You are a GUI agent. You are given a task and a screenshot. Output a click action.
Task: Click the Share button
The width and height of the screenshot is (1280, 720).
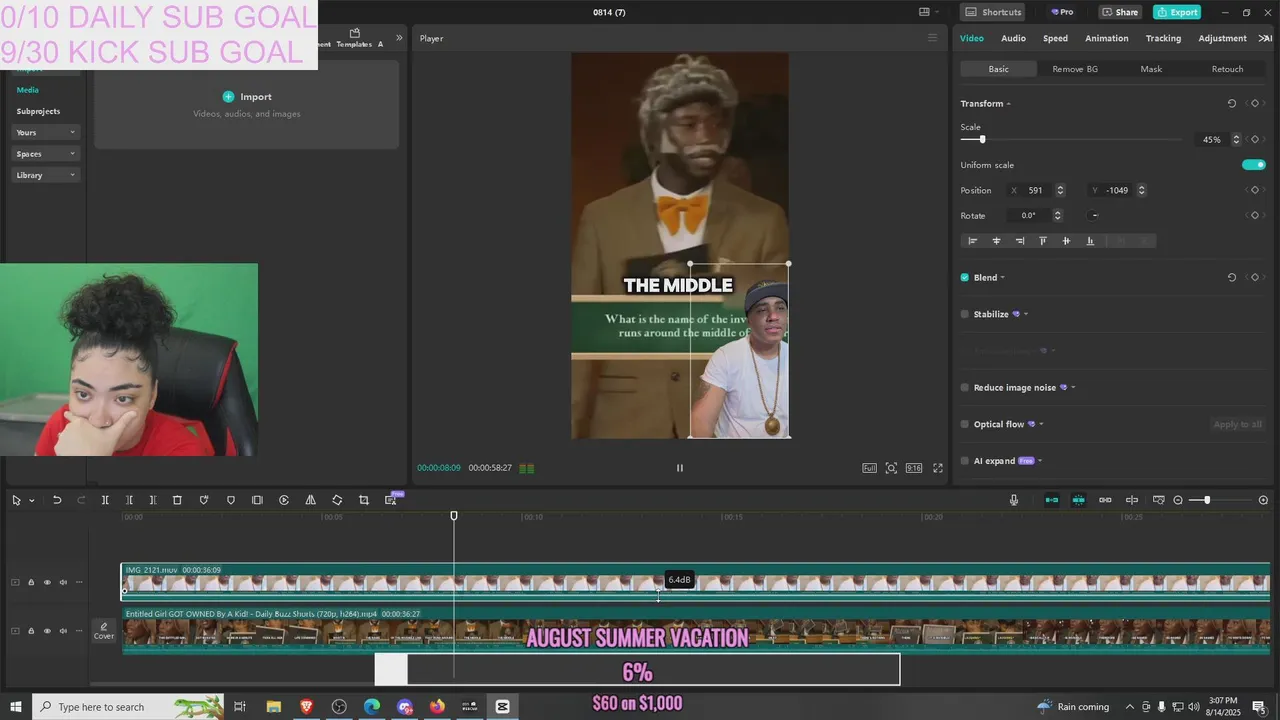tap(1120, 12)
